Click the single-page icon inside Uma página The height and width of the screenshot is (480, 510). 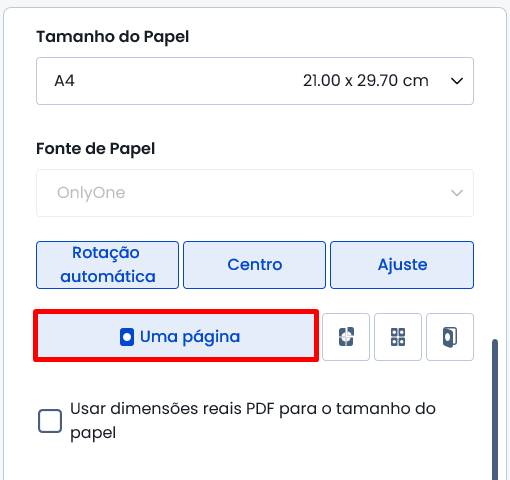pos(127,337)
